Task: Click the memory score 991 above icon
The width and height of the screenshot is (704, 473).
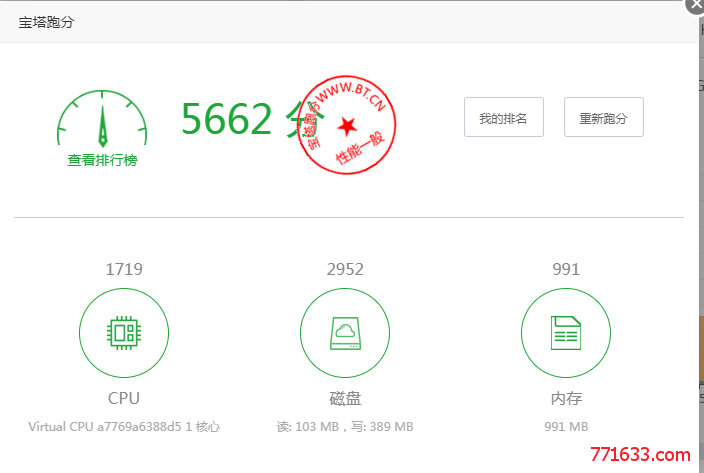Action: (x=566, y=269)
